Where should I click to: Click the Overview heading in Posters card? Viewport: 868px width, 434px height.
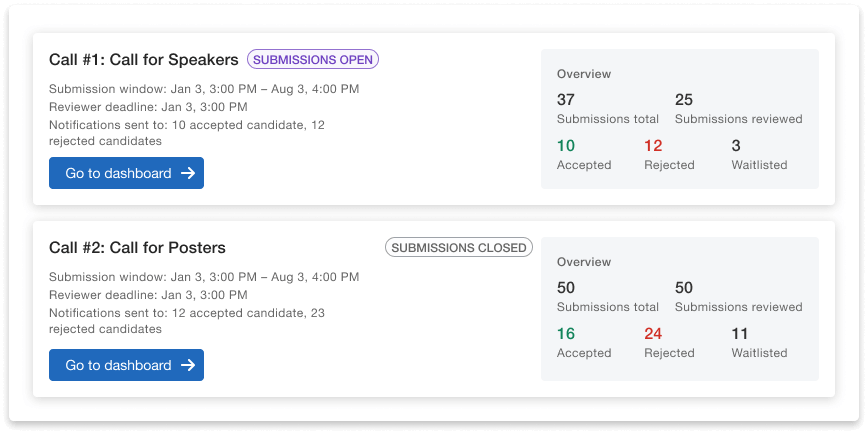(584, 262)
